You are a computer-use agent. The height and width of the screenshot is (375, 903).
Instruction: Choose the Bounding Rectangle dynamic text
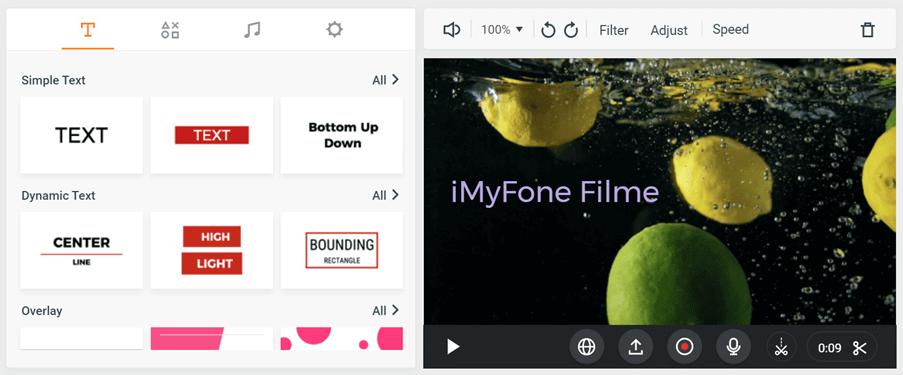click(342, 250)
